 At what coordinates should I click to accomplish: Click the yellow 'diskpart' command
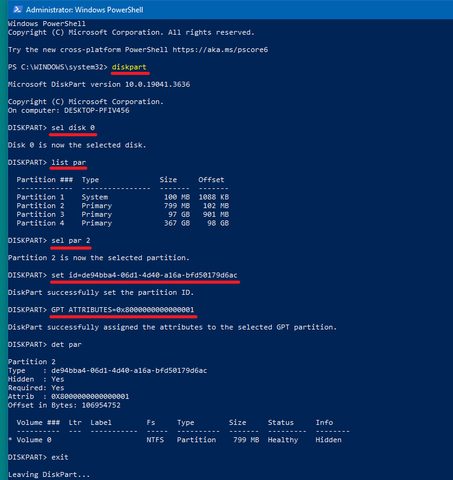coord(129,67)
